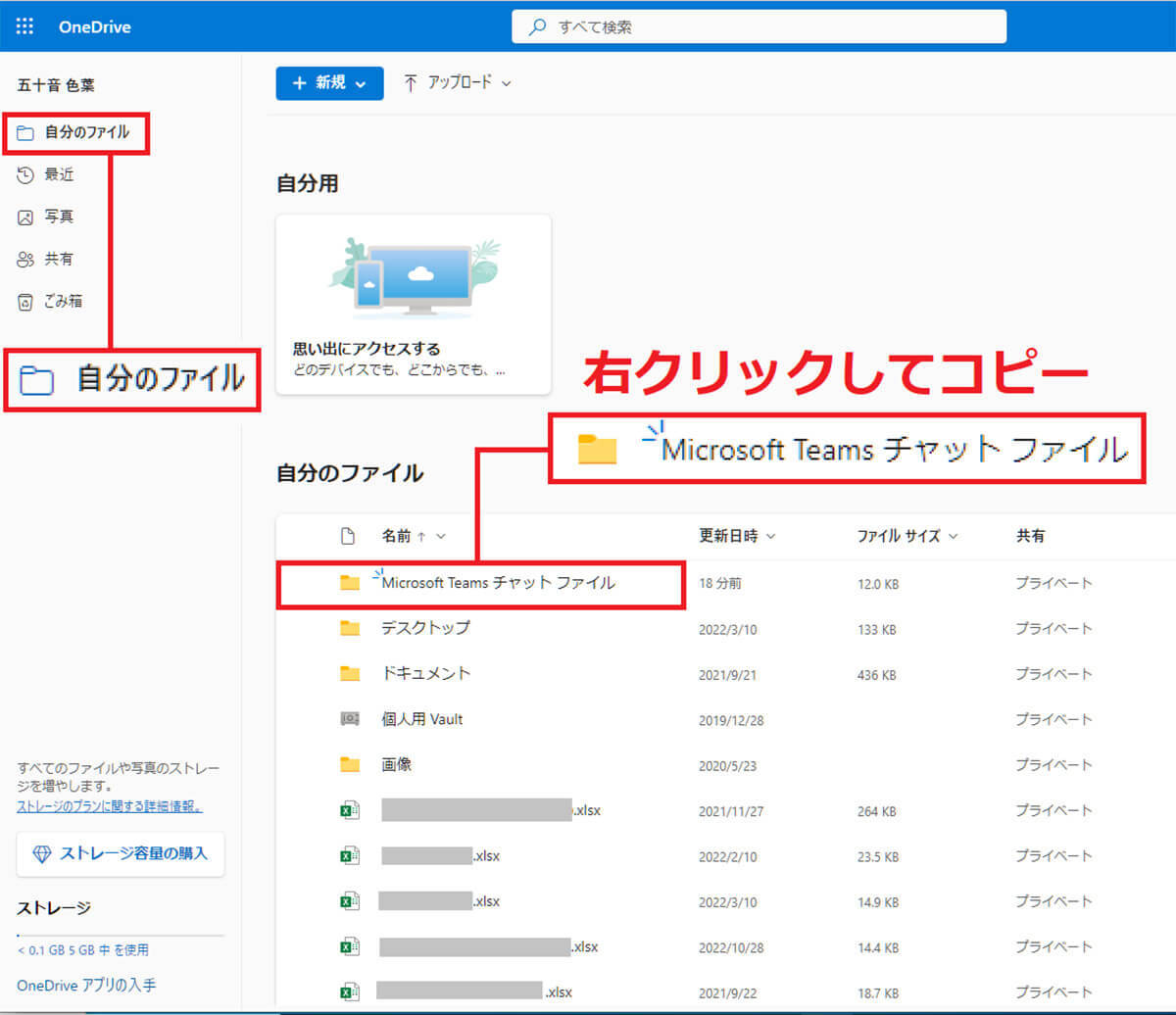The width and height of the screenshot is (1176, 1015).
Task: Click the 2022/3/10 date of デスクトップ
Action: 727,629
